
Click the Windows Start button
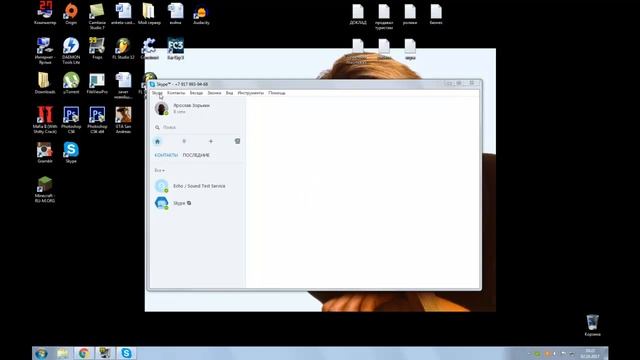tap(41, 353)
